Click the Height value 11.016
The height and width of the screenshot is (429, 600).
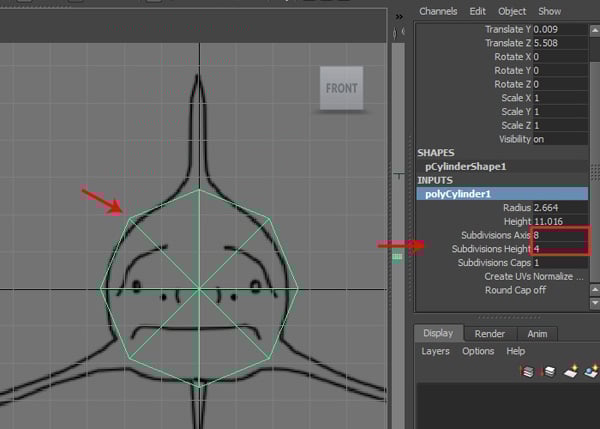click(x=560, y=222)
